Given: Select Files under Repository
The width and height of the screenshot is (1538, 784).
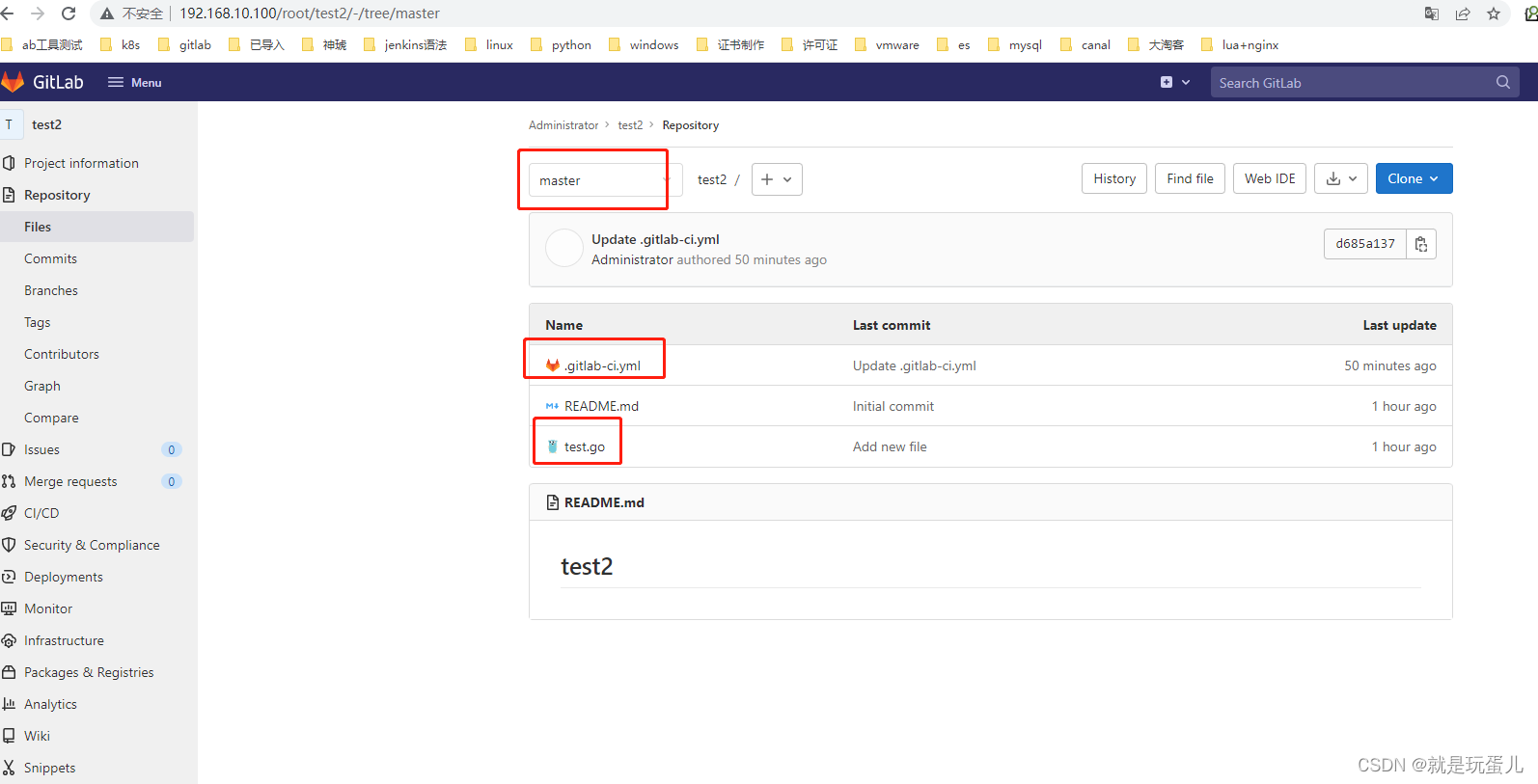Looking at the screenshot, I should point(38,227).
